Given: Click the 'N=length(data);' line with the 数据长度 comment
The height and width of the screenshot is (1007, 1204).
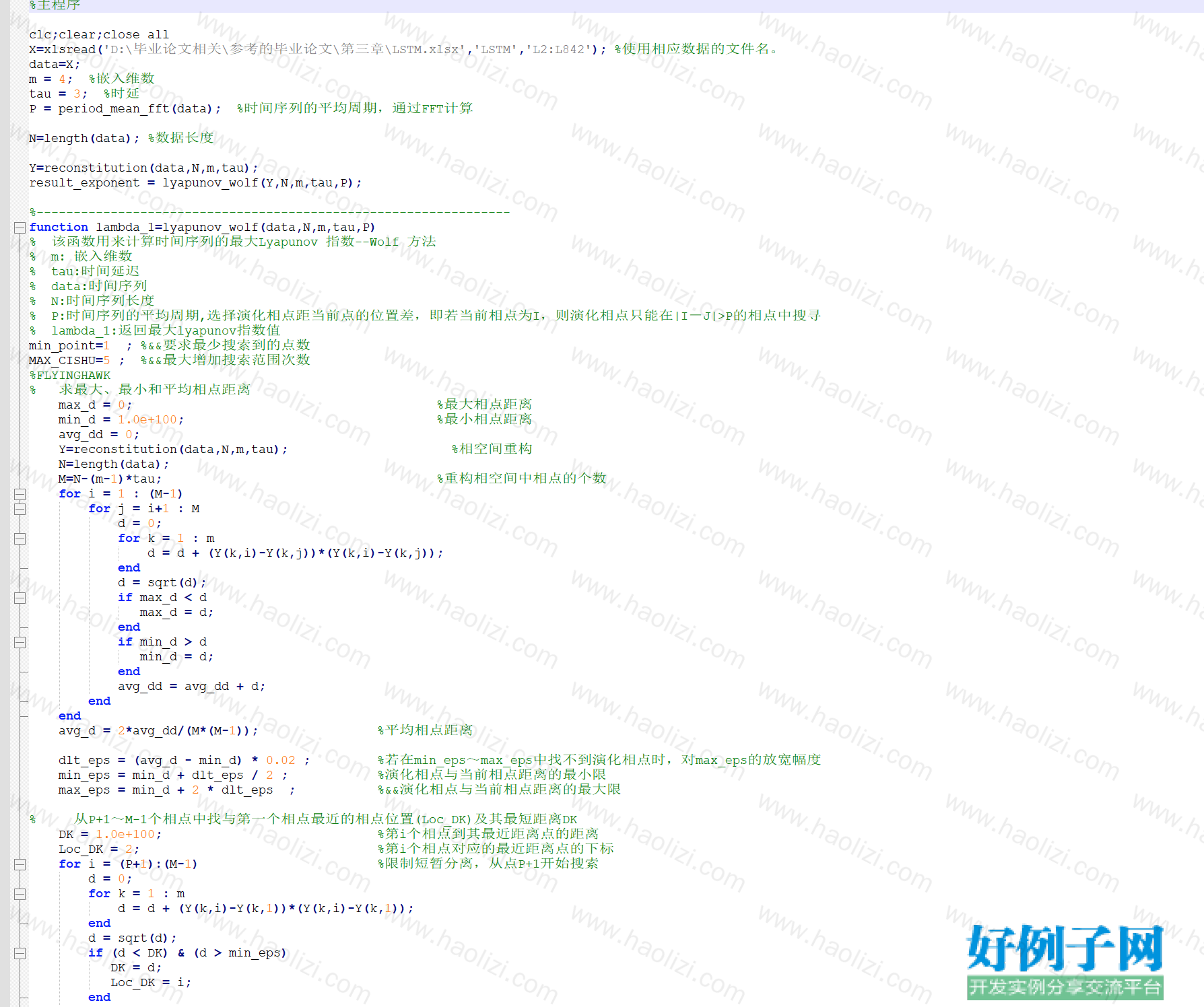Looking at the screenshot, I should point(121,138).
